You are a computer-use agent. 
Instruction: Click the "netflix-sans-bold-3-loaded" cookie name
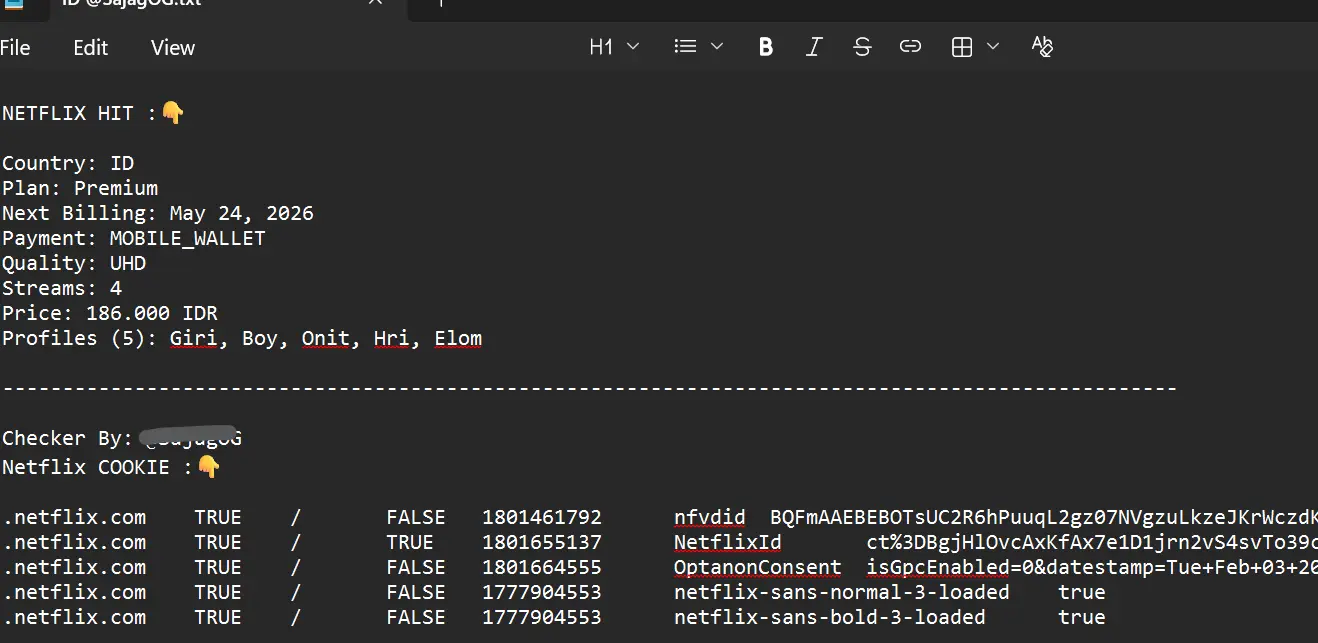[830, 617]
